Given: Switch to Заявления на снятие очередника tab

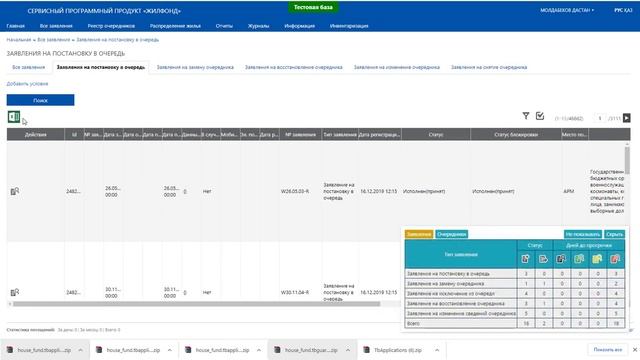Looking at the screenshot, I should (489, 67).
